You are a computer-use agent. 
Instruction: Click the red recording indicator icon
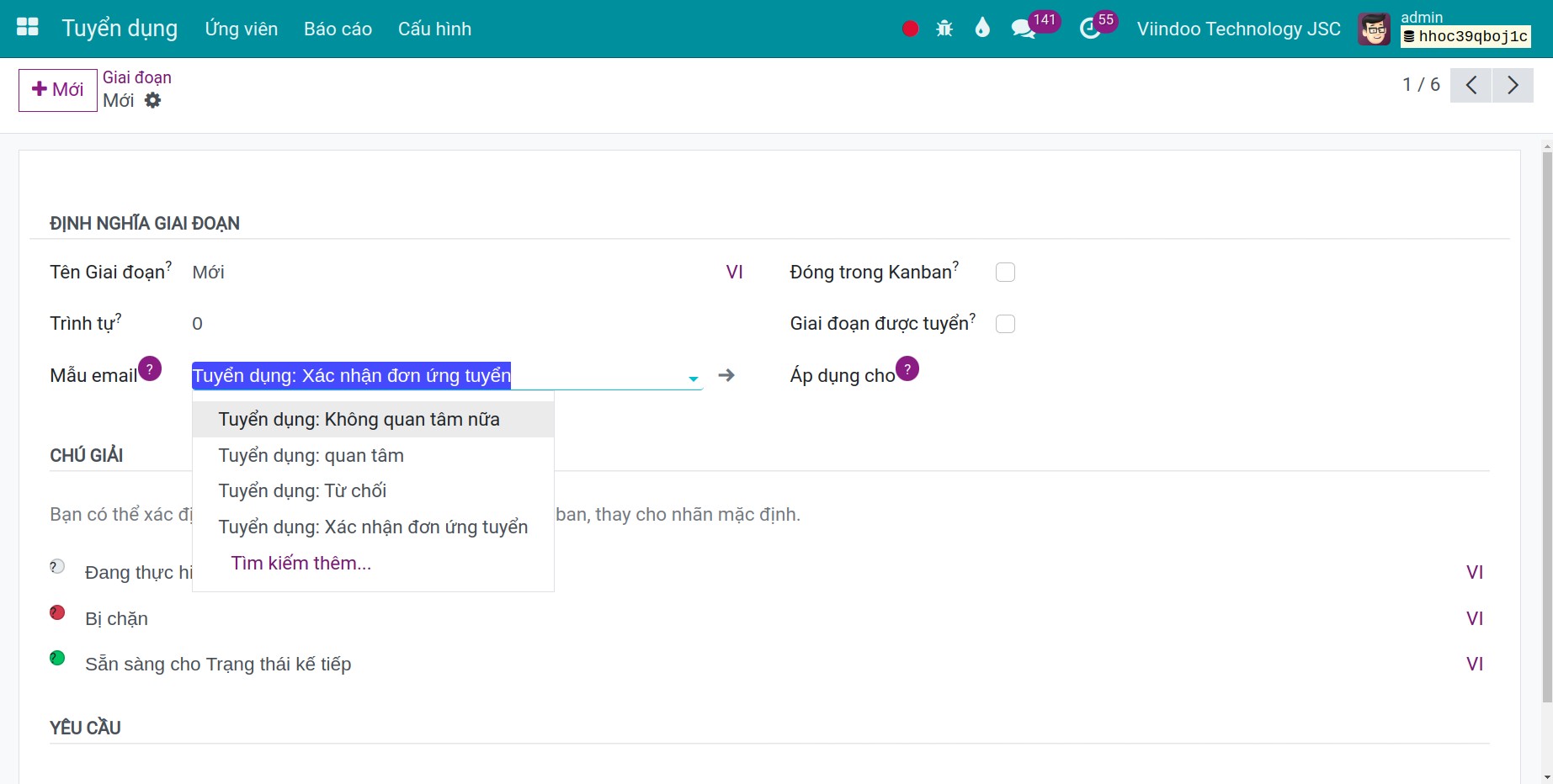(x=908, y=28)
